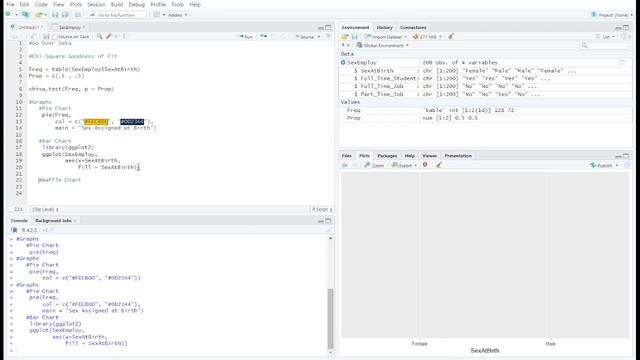Open the Session menu

pos(96,4)
